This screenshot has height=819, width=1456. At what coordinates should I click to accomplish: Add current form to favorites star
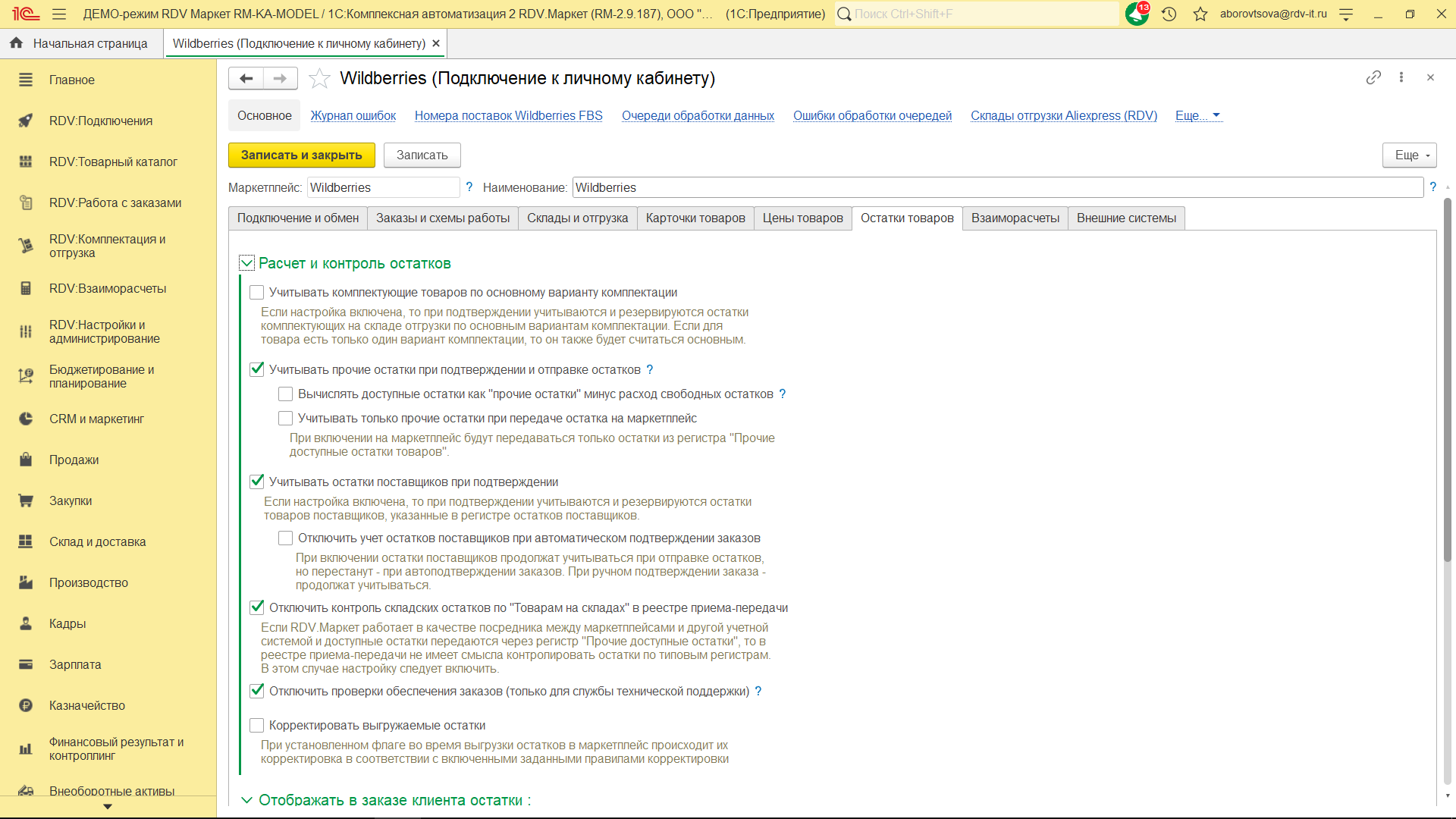320,78
